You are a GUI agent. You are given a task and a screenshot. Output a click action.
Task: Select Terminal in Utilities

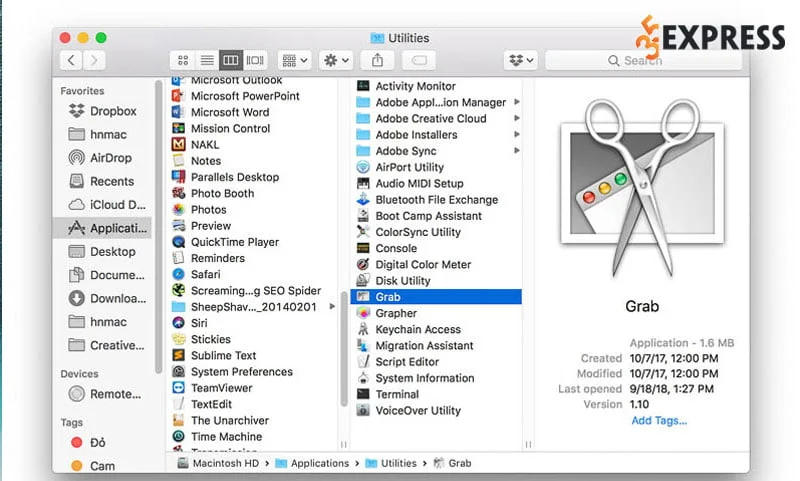point(388,394)
